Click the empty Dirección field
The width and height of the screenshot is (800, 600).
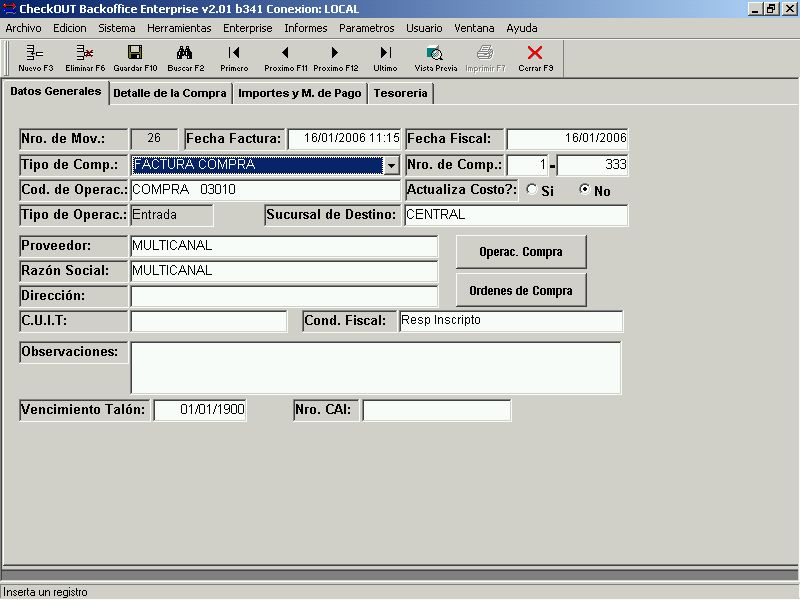tap(284, 296)
